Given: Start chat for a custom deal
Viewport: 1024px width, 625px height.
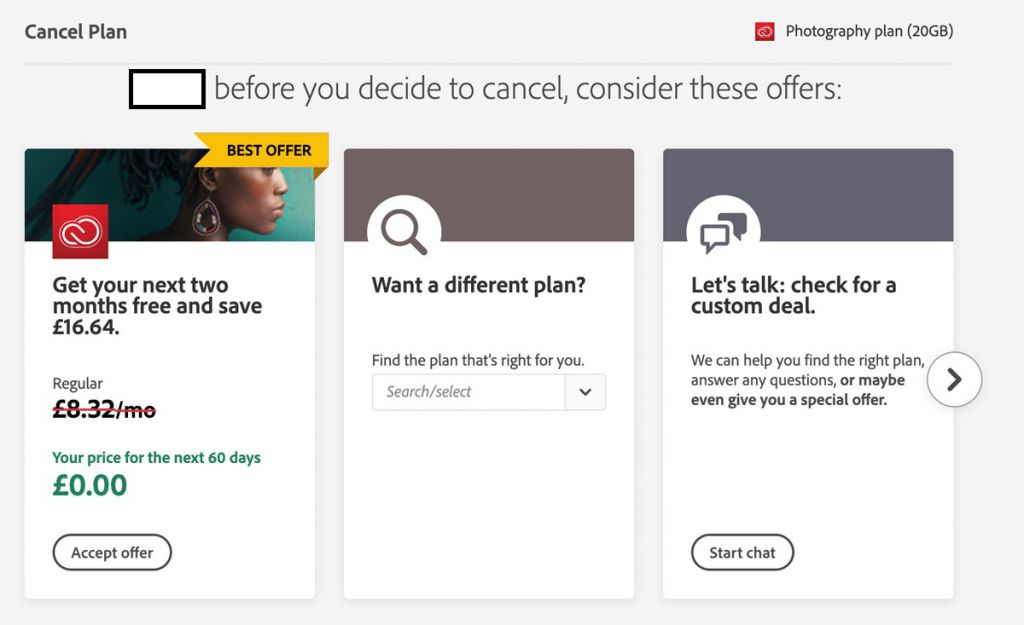Looking at the screenshot, I should 743,553.
